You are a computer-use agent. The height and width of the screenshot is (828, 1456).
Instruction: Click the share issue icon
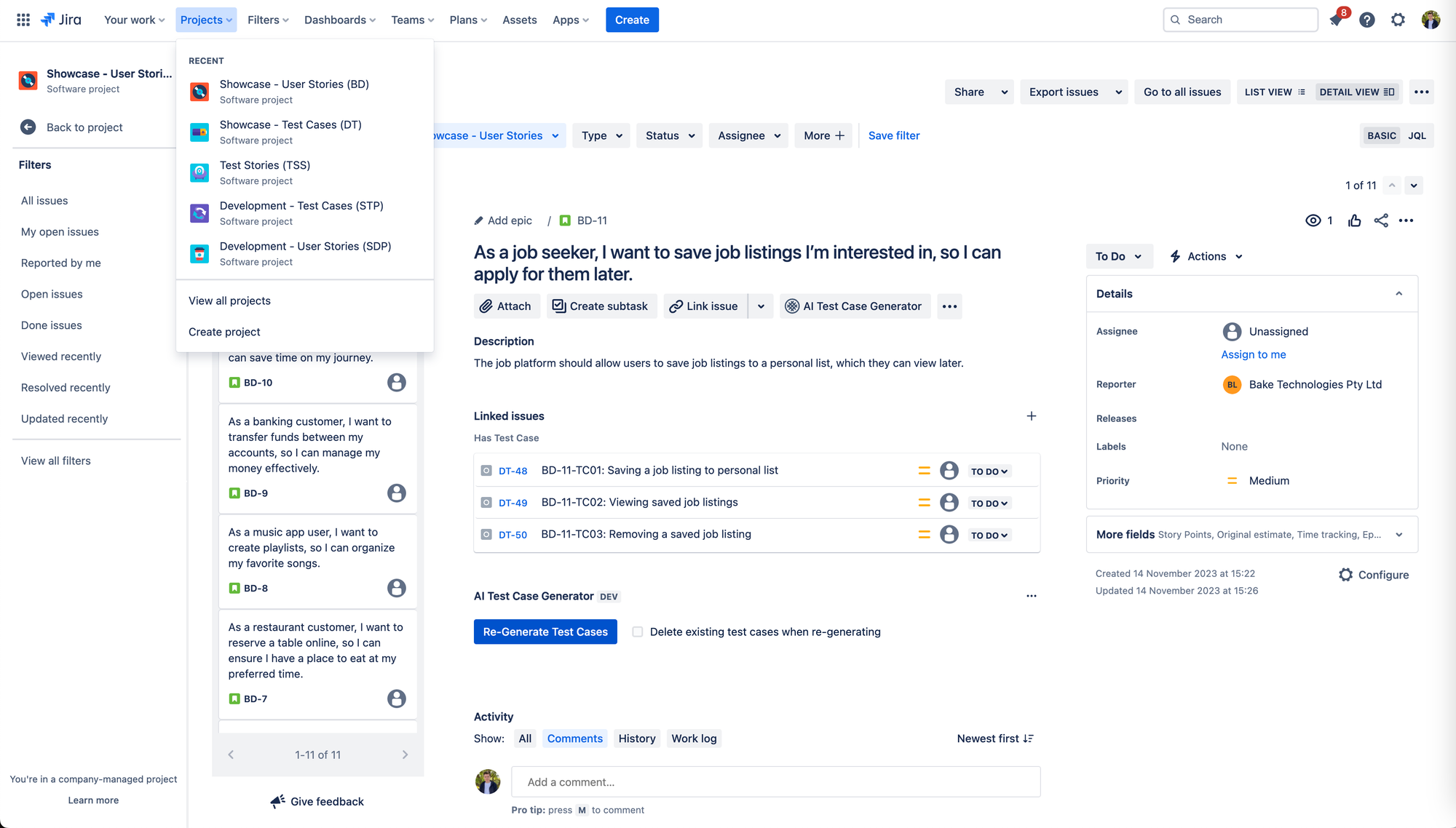pyautogui.click(x=1381, y=220)
